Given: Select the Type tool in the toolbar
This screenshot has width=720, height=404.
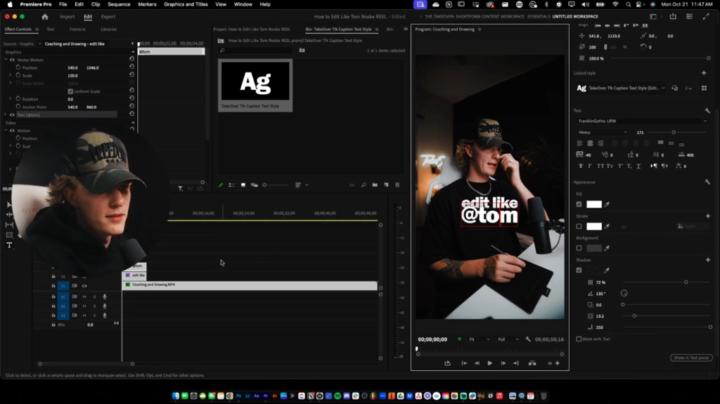Looking at the screenshot, I should 9,245.
